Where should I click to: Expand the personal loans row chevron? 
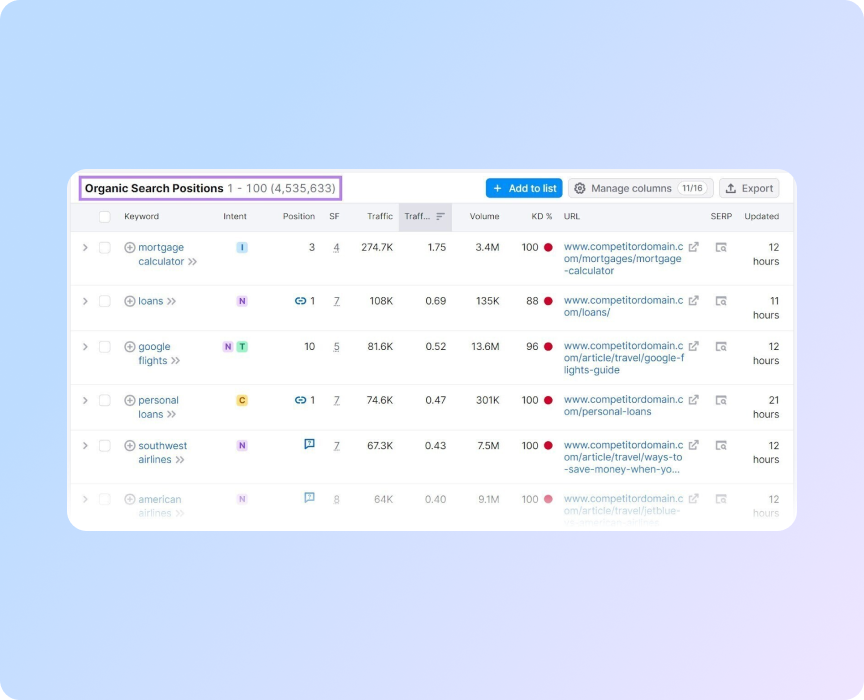click(85, 400)
